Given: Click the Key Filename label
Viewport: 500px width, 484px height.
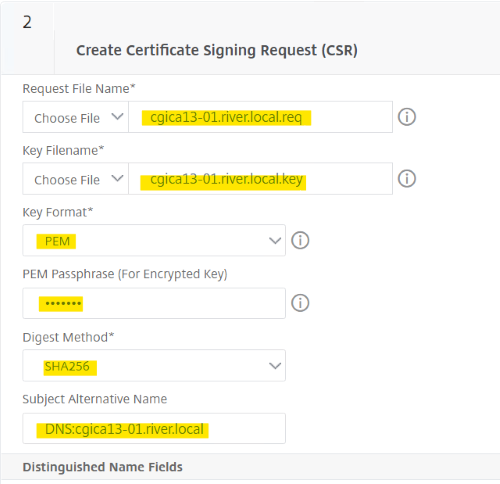Looking at the screenshot, I should coord(63,151).
